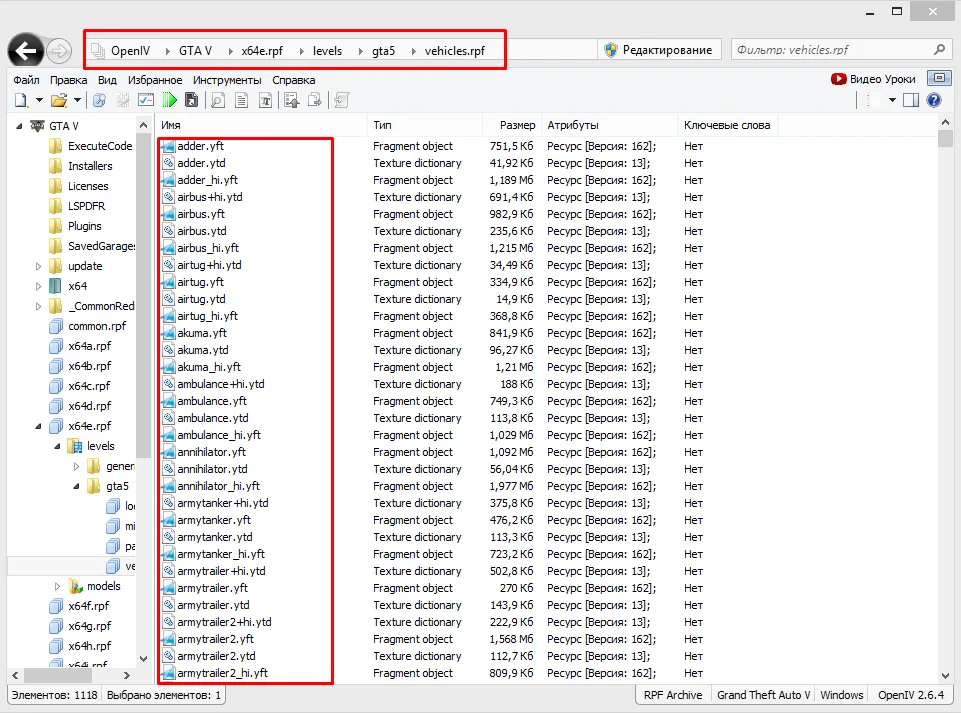Click the GTA V root tree icon
961x713 pixels.
tap(37, 126)
